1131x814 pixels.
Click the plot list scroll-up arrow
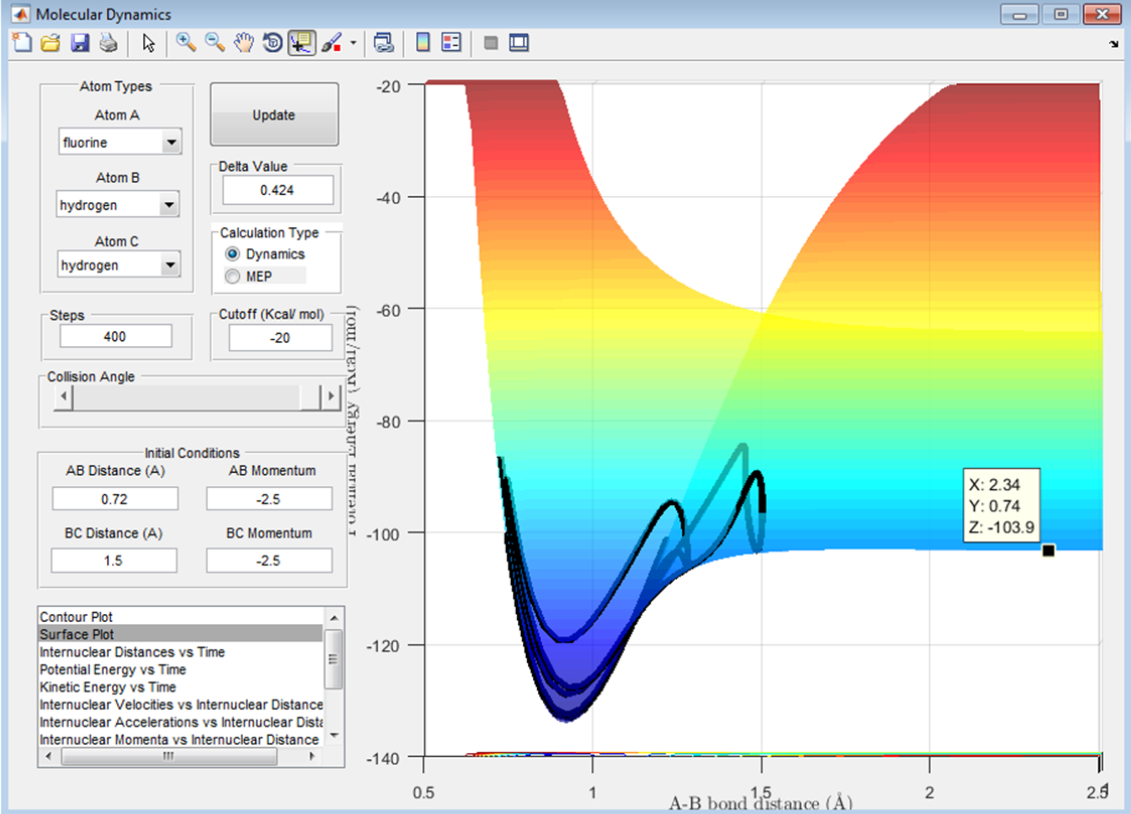tap(333, 618)
